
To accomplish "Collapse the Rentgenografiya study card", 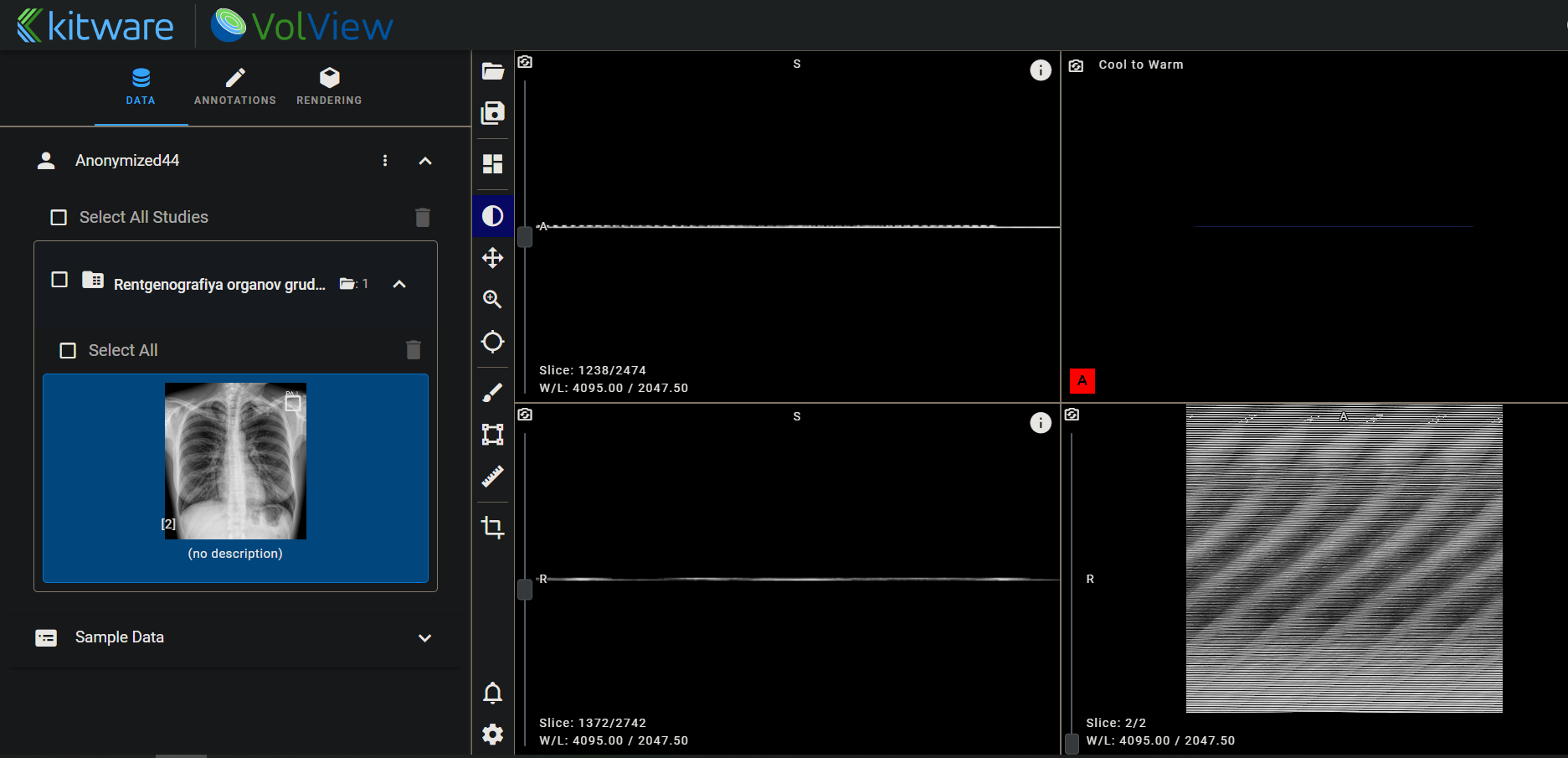I will (399, 285).
